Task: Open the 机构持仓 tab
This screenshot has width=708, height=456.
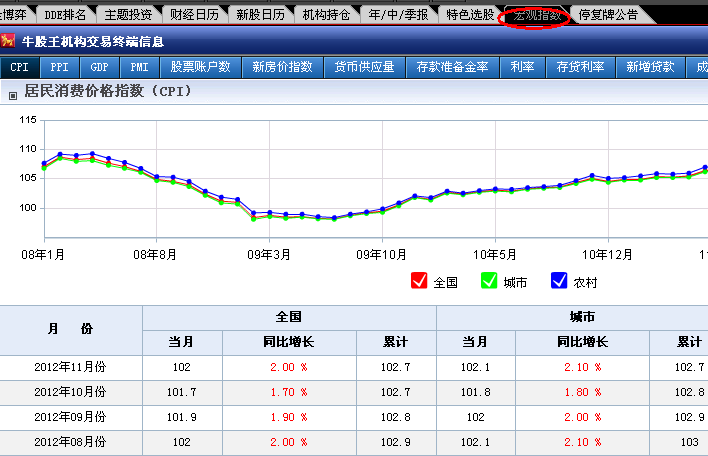Action: (326, 15)
